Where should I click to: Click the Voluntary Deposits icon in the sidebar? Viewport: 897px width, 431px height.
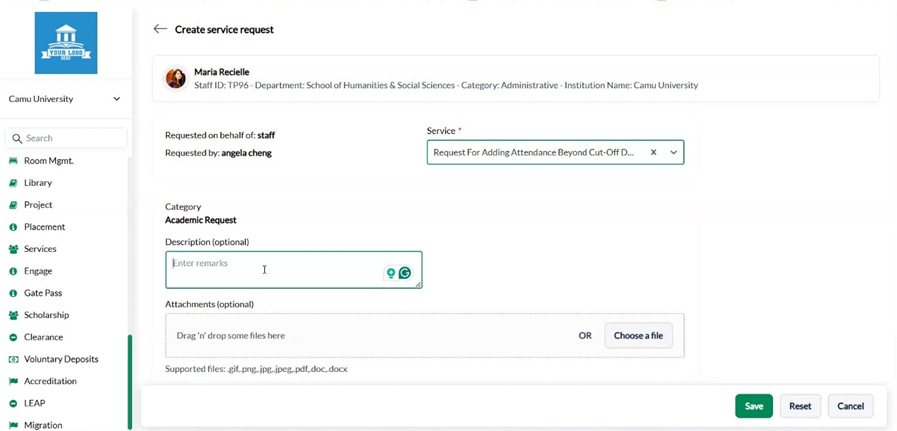pyautogui.click(x=14, y=359)
